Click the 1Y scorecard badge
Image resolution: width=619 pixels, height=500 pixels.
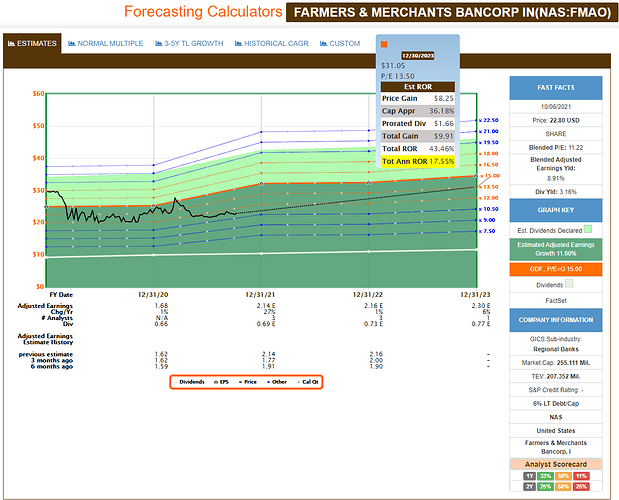[x=529, y=476]
